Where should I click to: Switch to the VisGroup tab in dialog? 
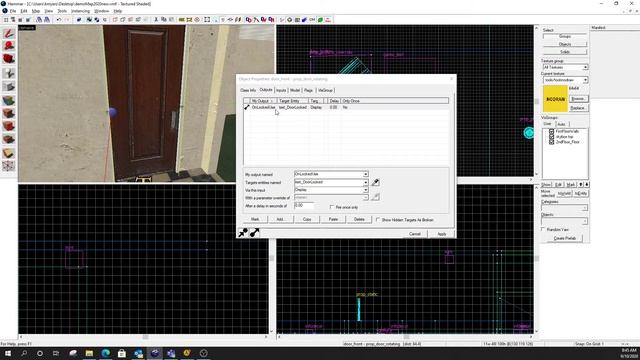pyautogui.click(x=325, y=90)
